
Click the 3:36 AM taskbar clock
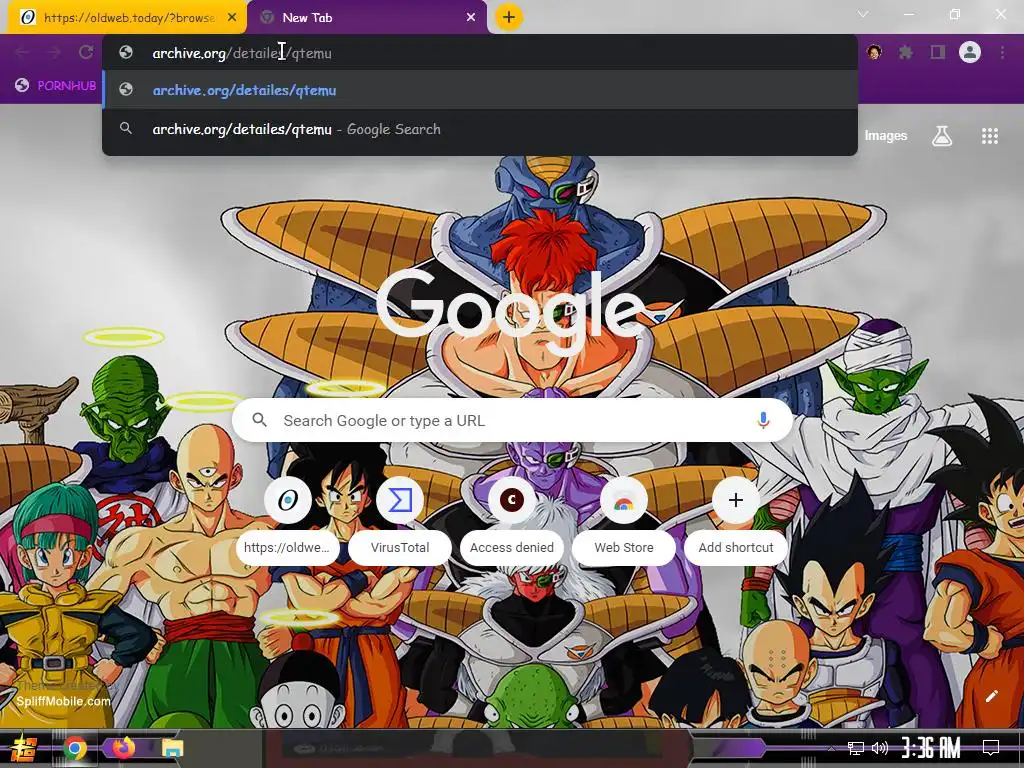point(931,748)
